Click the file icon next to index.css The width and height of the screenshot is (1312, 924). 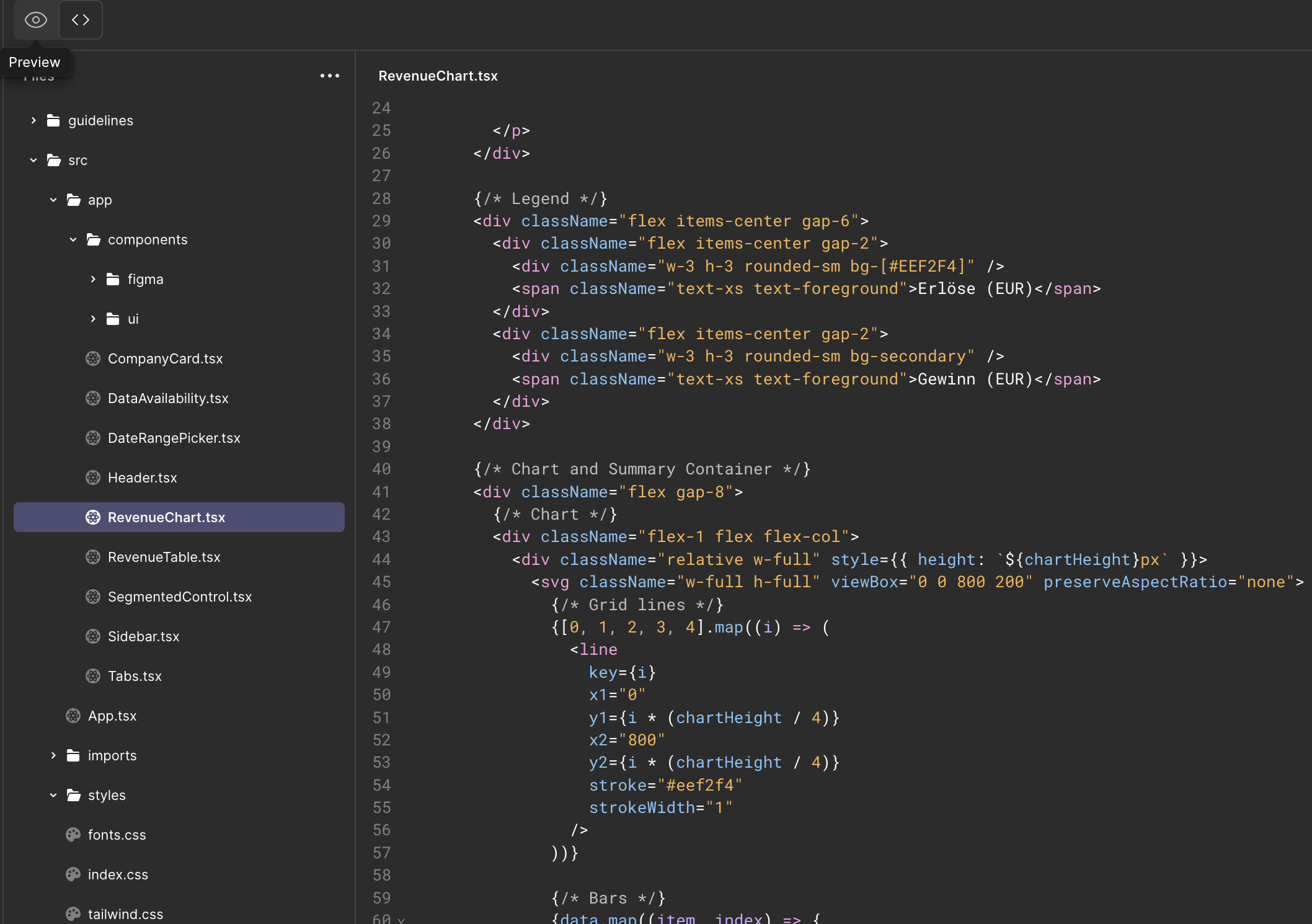pos(73,874)
